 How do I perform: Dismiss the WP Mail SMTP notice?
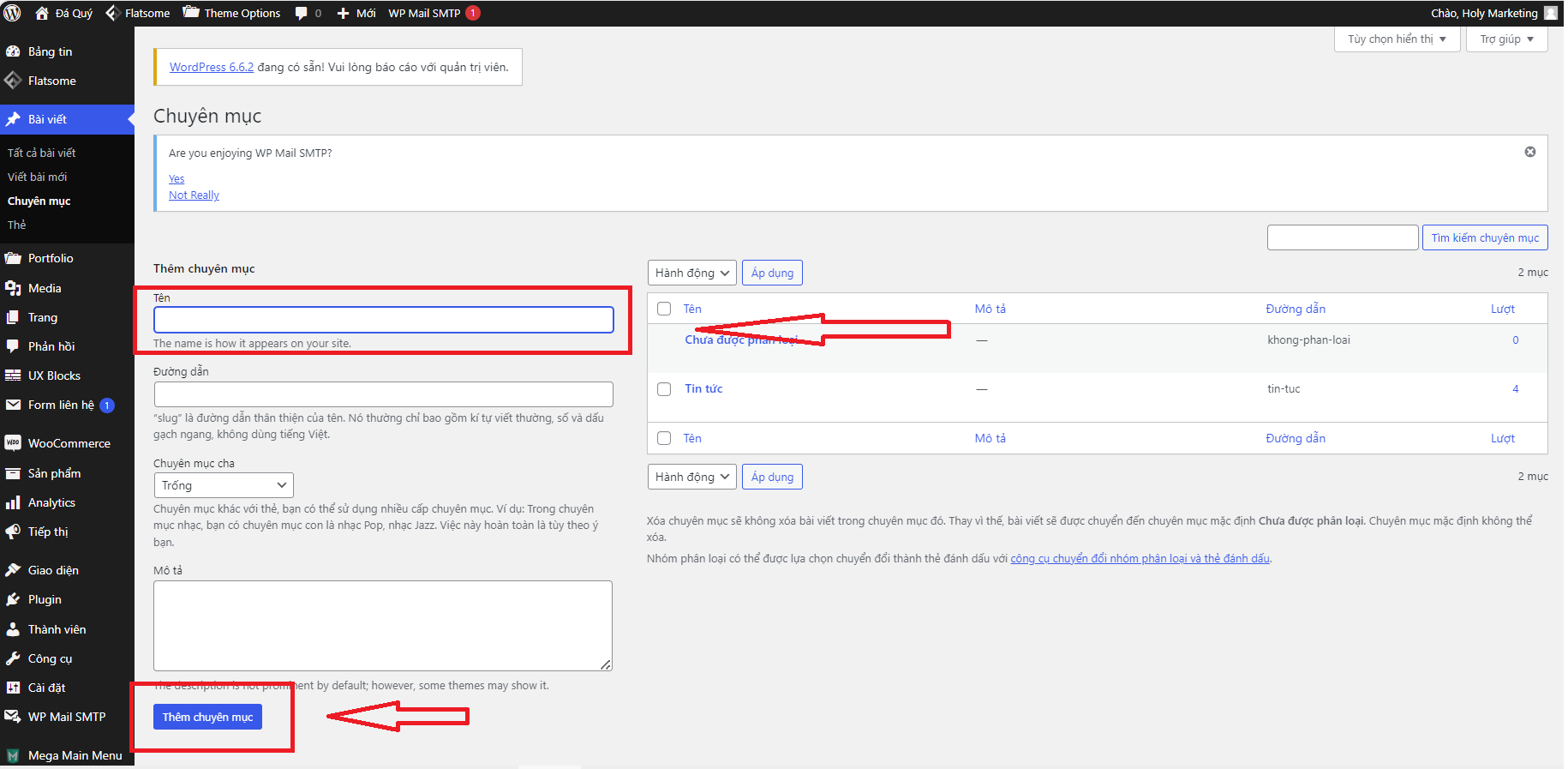1529,152
